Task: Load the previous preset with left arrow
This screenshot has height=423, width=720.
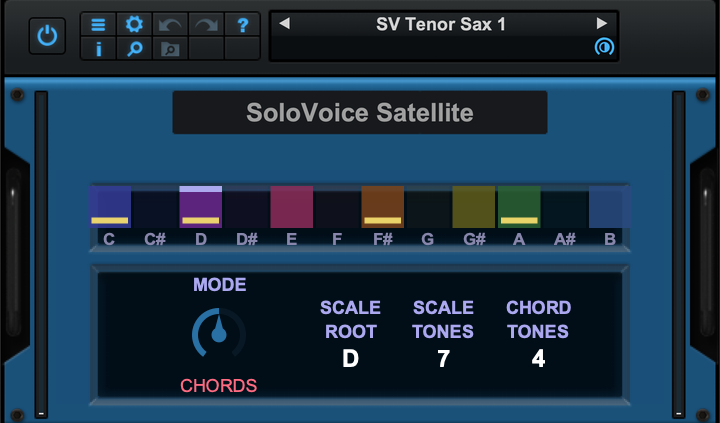Action: coord(285,23)
